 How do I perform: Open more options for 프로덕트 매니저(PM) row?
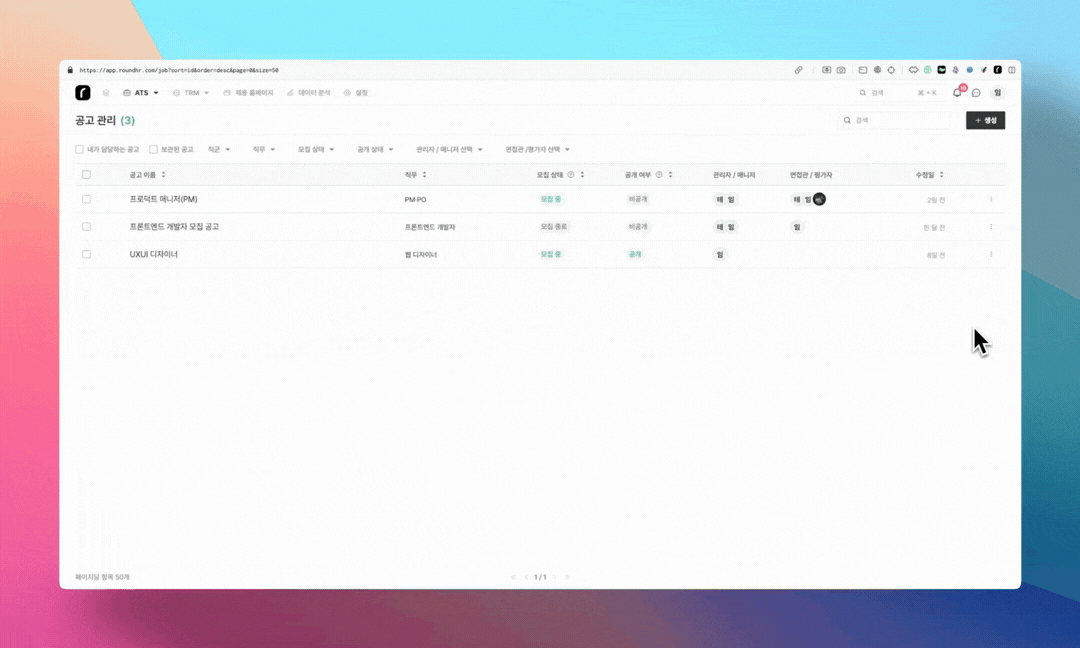point(991,199)
